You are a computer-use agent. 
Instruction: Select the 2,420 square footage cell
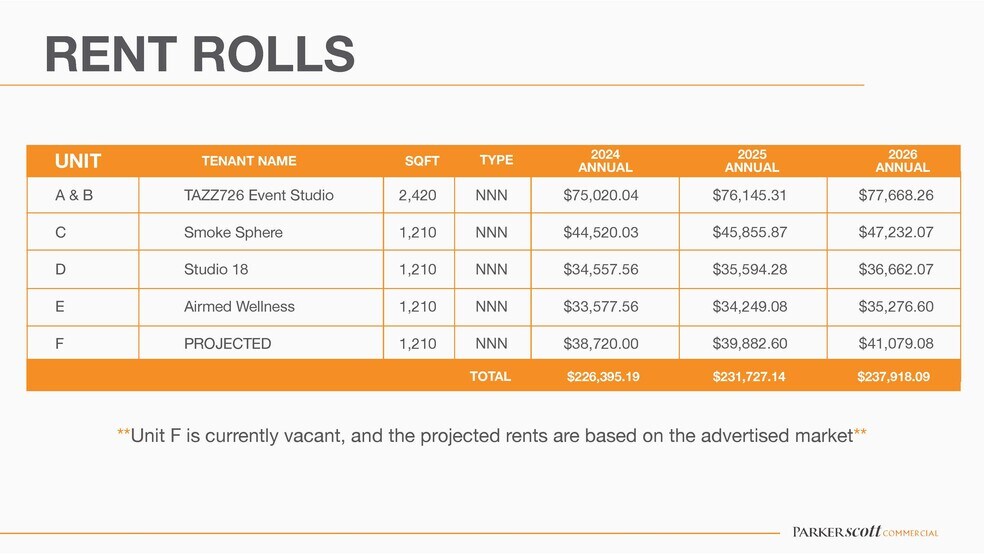click(x=417, y=195)
